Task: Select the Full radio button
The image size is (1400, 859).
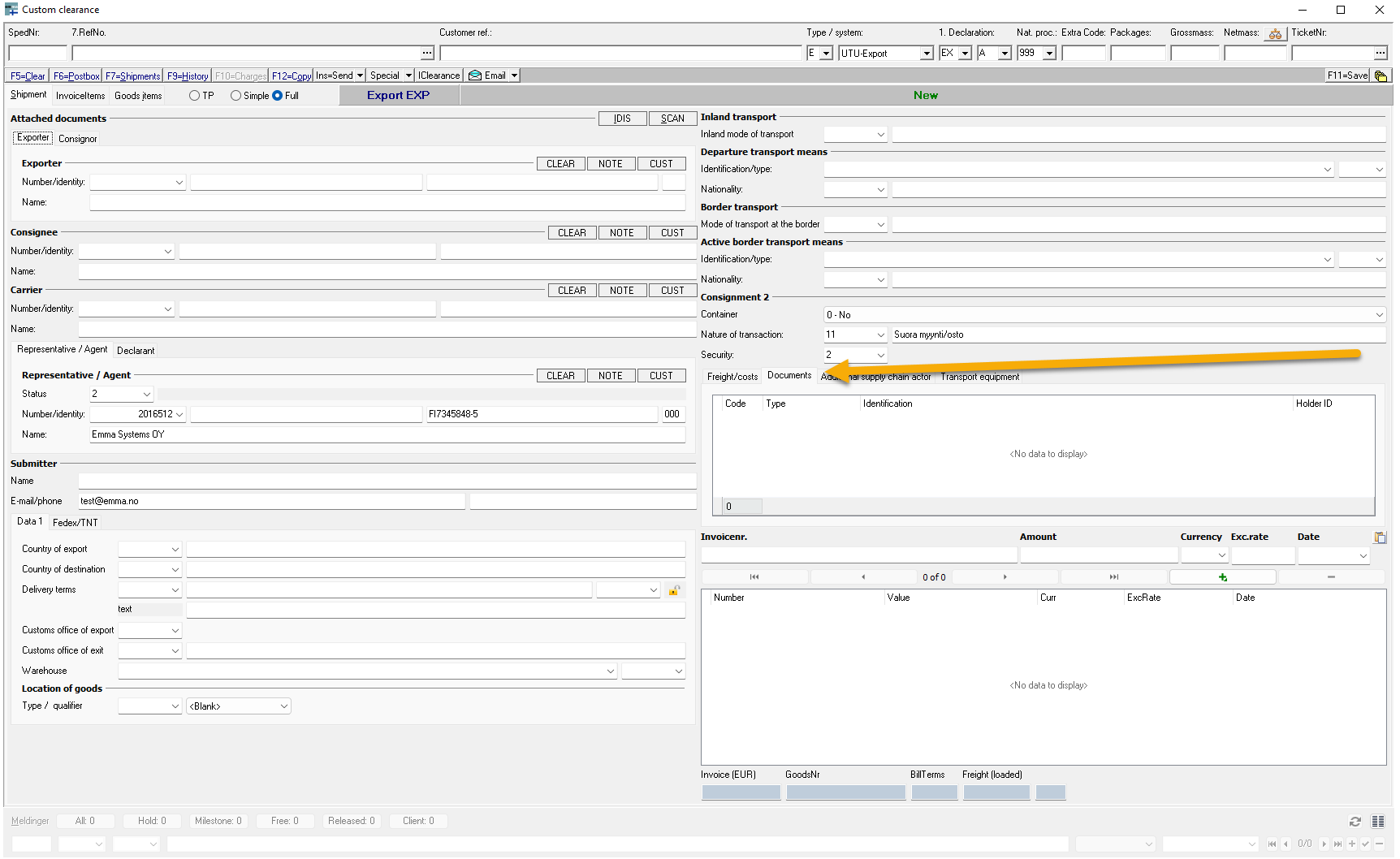Action: coord(278,96)
